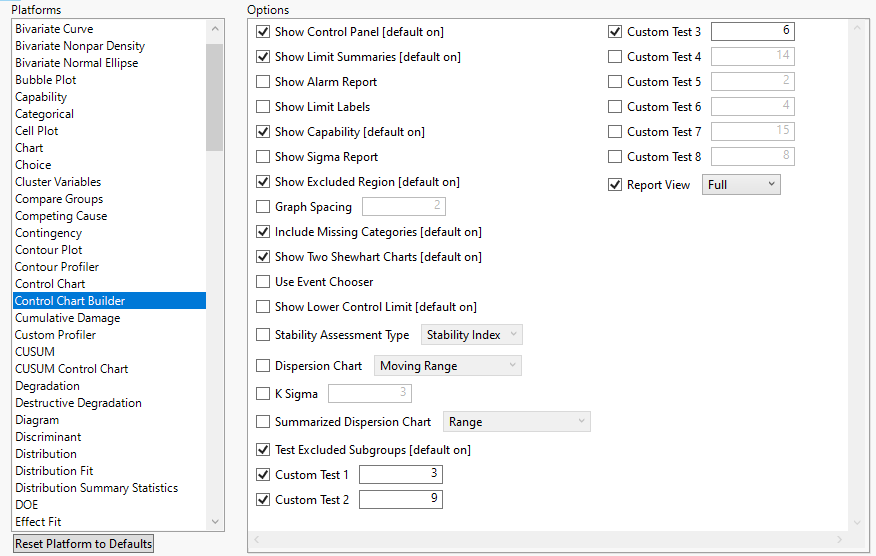876x556 pixels.
Task: Open Summarized Dispersion Chart Range dropdown
Action: click(517, 421)
